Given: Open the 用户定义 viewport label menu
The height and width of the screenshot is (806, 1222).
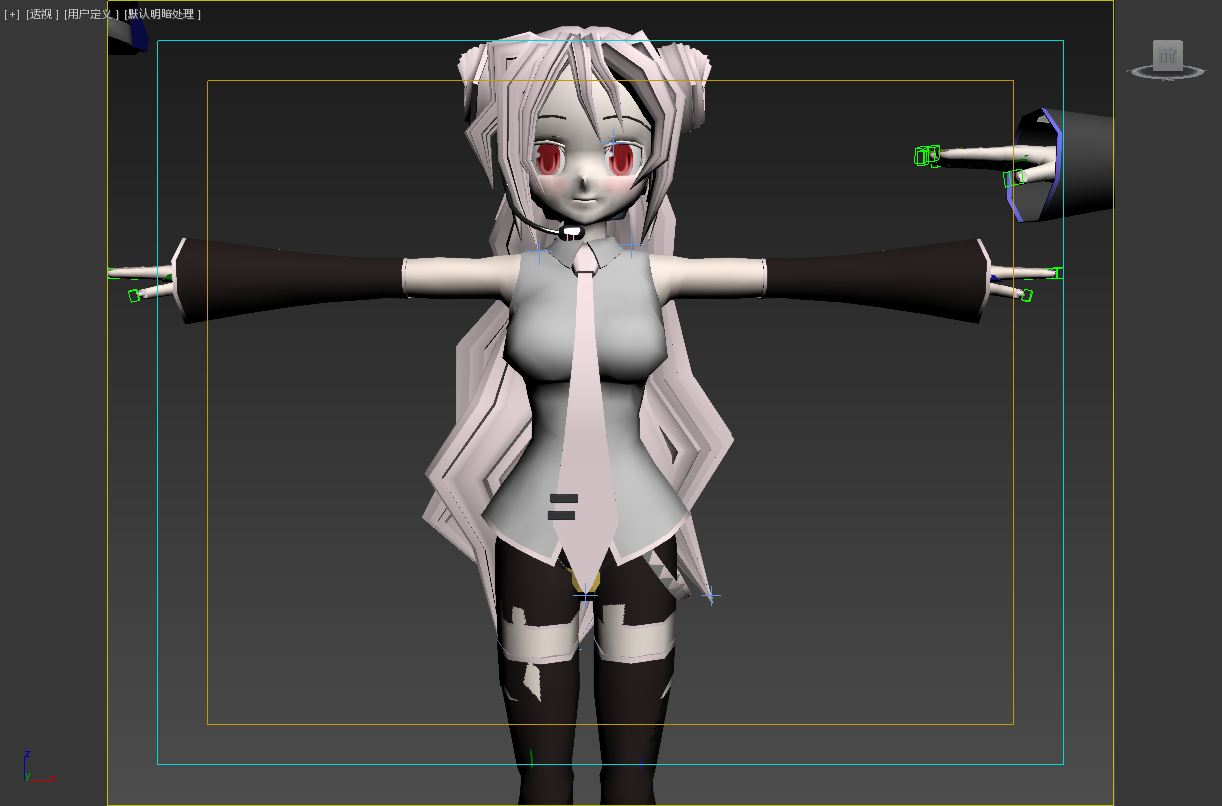Looking at the screenshot, I should pos(91,14).
